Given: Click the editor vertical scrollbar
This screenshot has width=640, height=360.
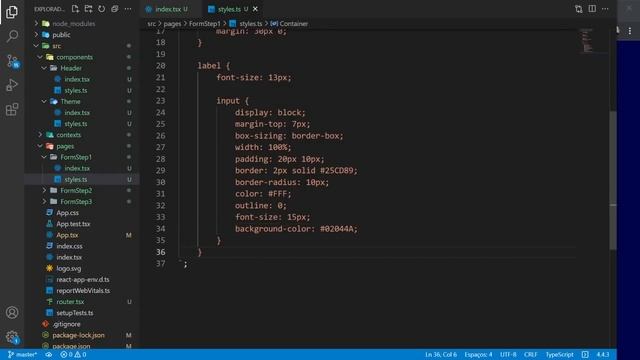Looking at the screenshot, I should [613, 180].
